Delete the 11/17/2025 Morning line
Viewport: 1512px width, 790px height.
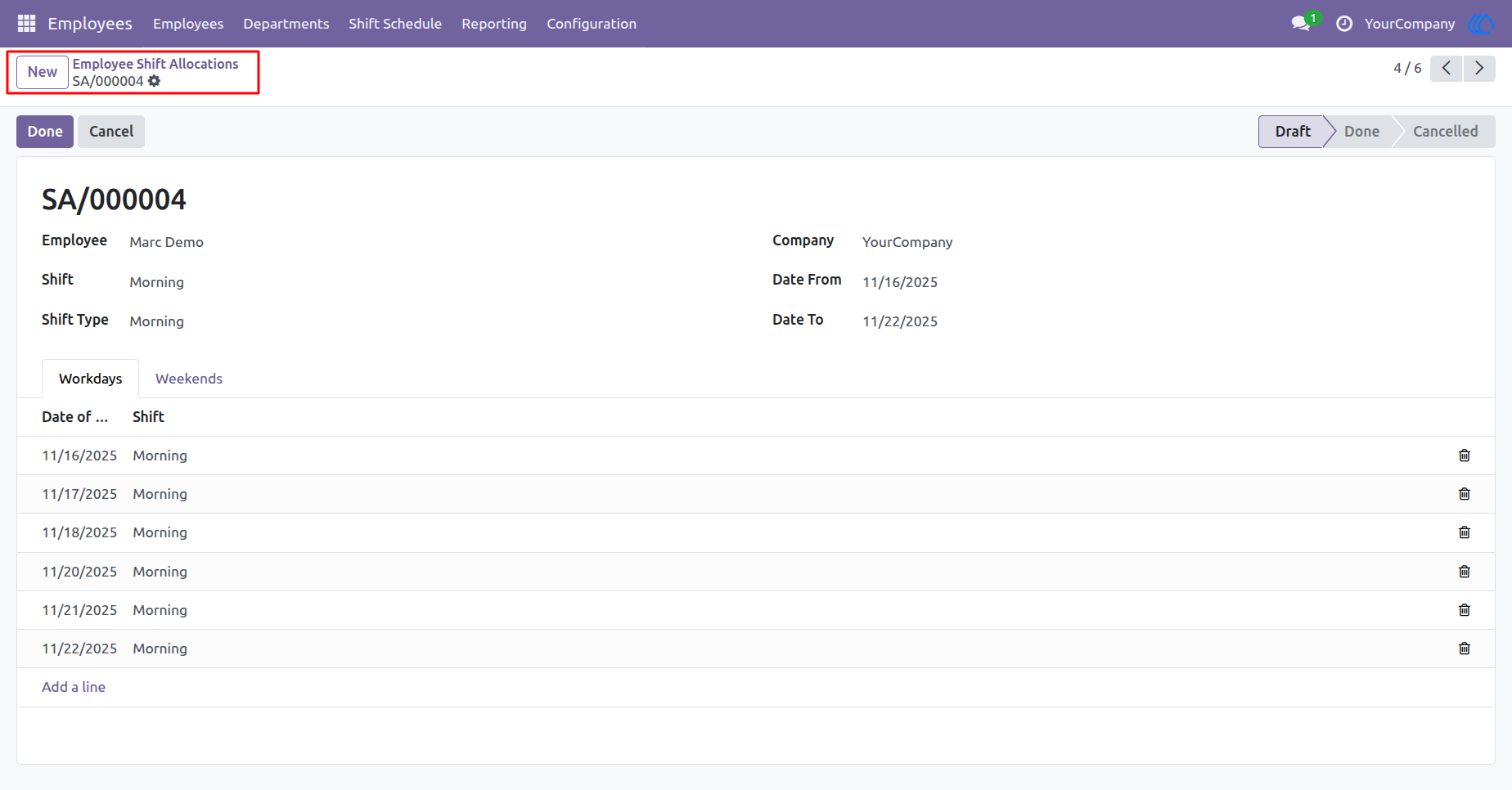click(x=1465, y=494)
